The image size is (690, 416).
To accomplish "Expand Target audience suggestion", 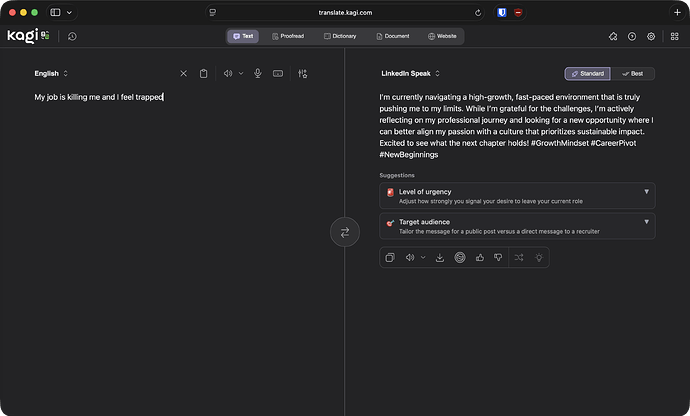I will point(517,226).
